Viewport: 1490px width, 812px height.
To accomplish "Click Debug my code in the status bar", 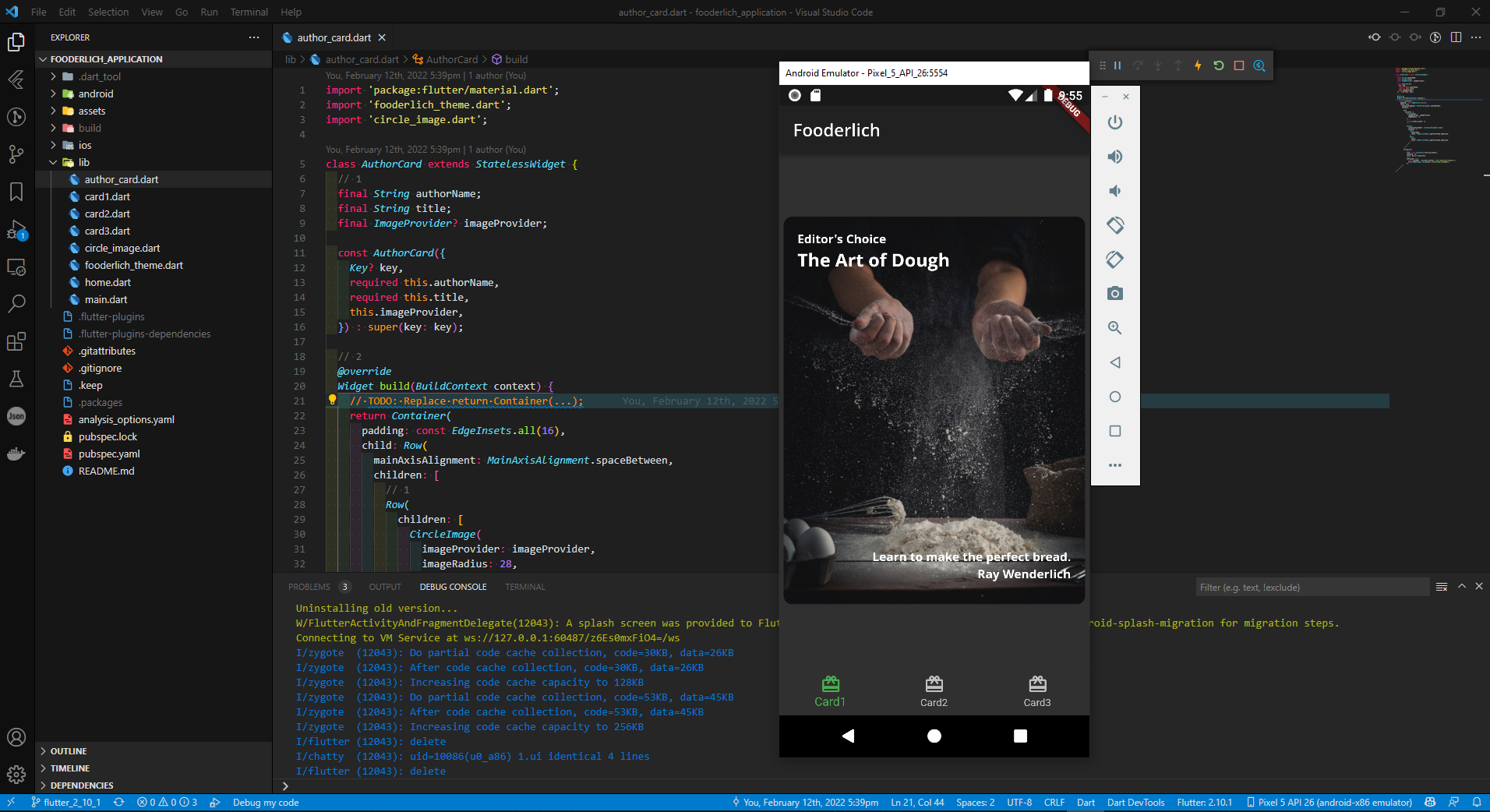I will (265, 802).
